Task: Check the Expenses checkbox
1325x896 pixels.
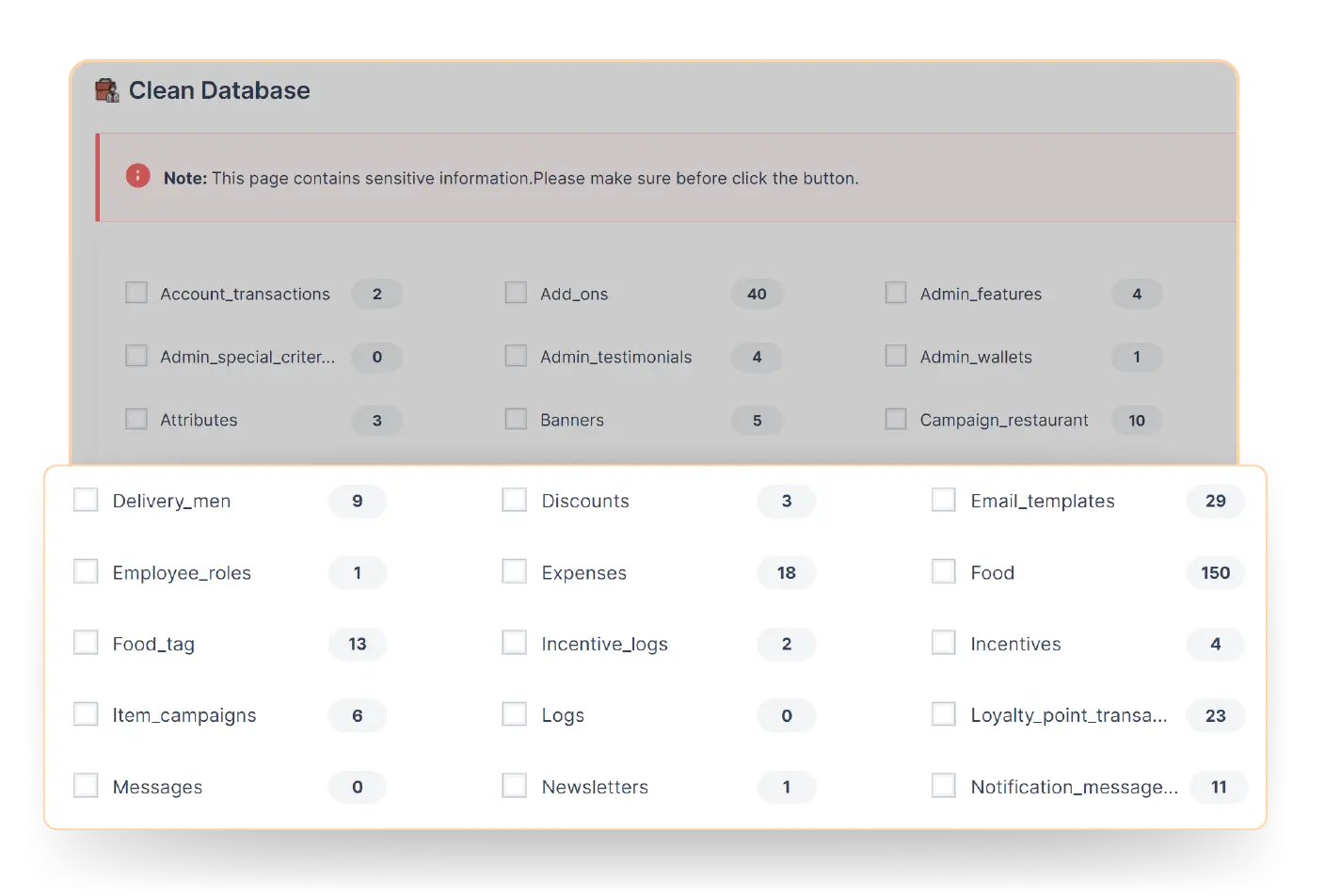Action: click(x=515, y=571)
